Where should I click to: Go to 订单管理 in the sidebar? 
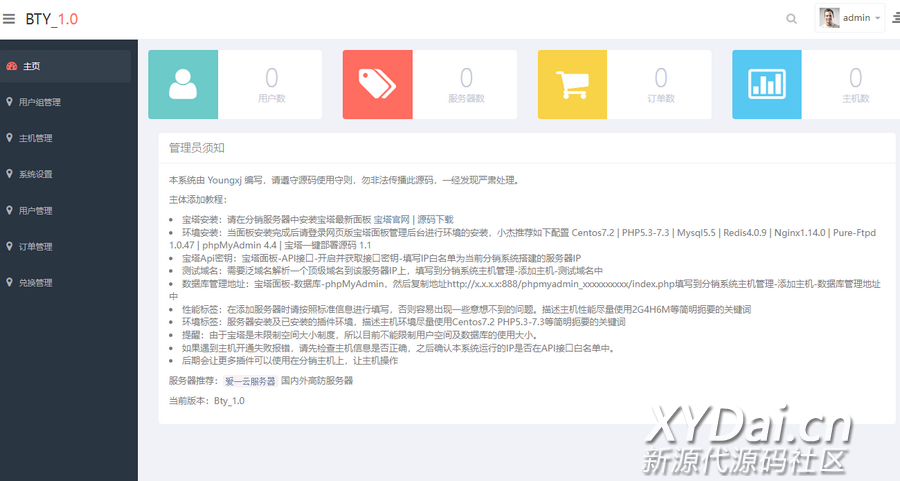coord(35,247)
